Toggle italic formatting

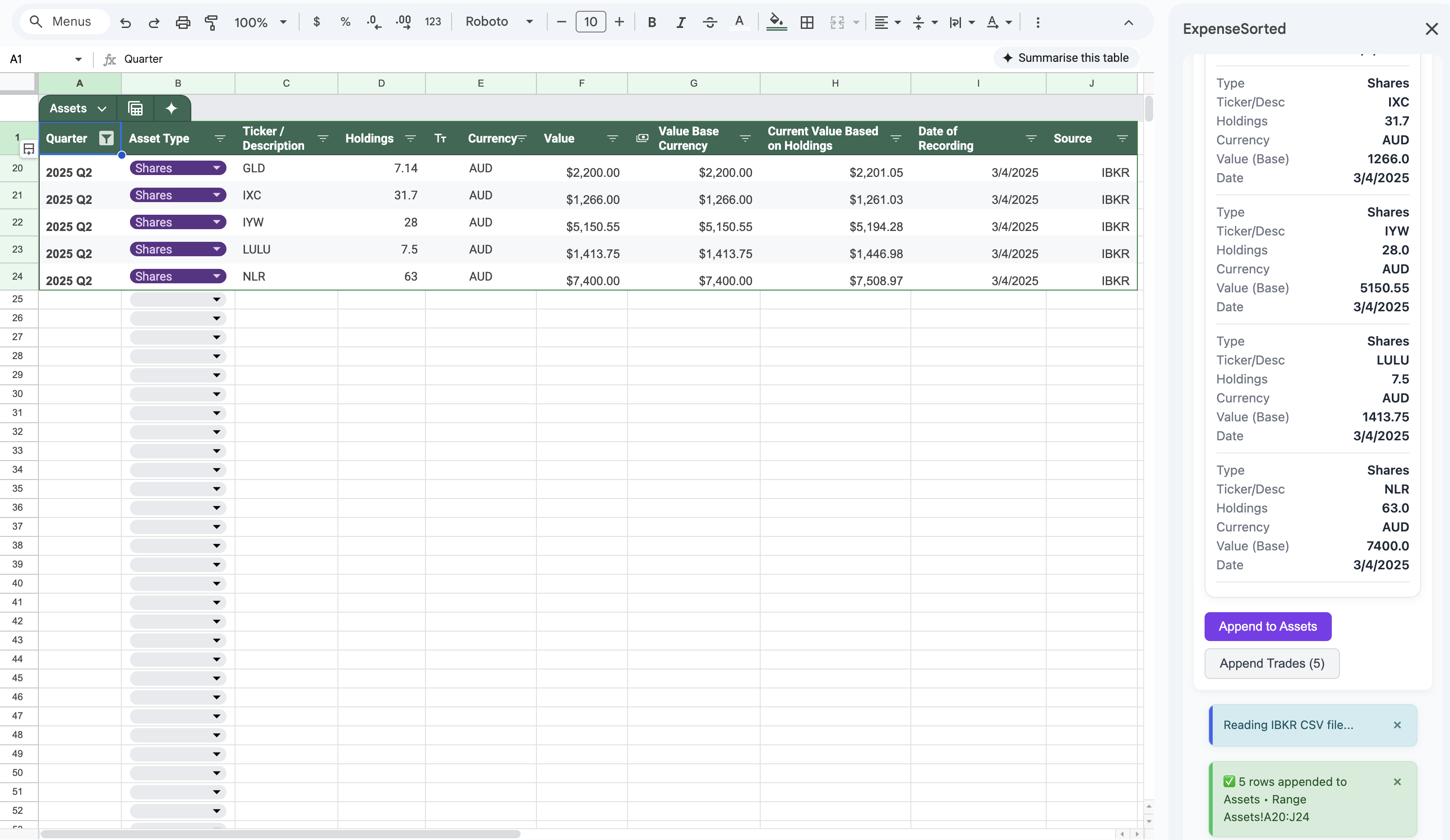point(681,23)
